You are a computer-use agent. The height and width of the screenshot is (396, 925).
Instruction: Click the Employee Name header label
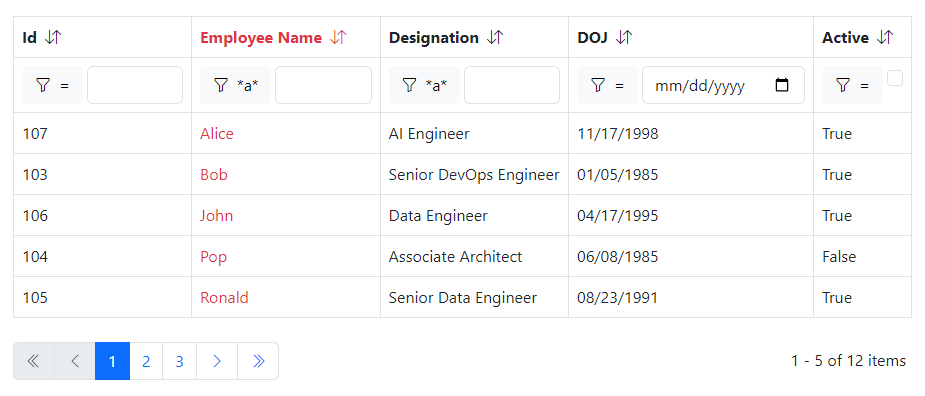[x=261, y=38]
